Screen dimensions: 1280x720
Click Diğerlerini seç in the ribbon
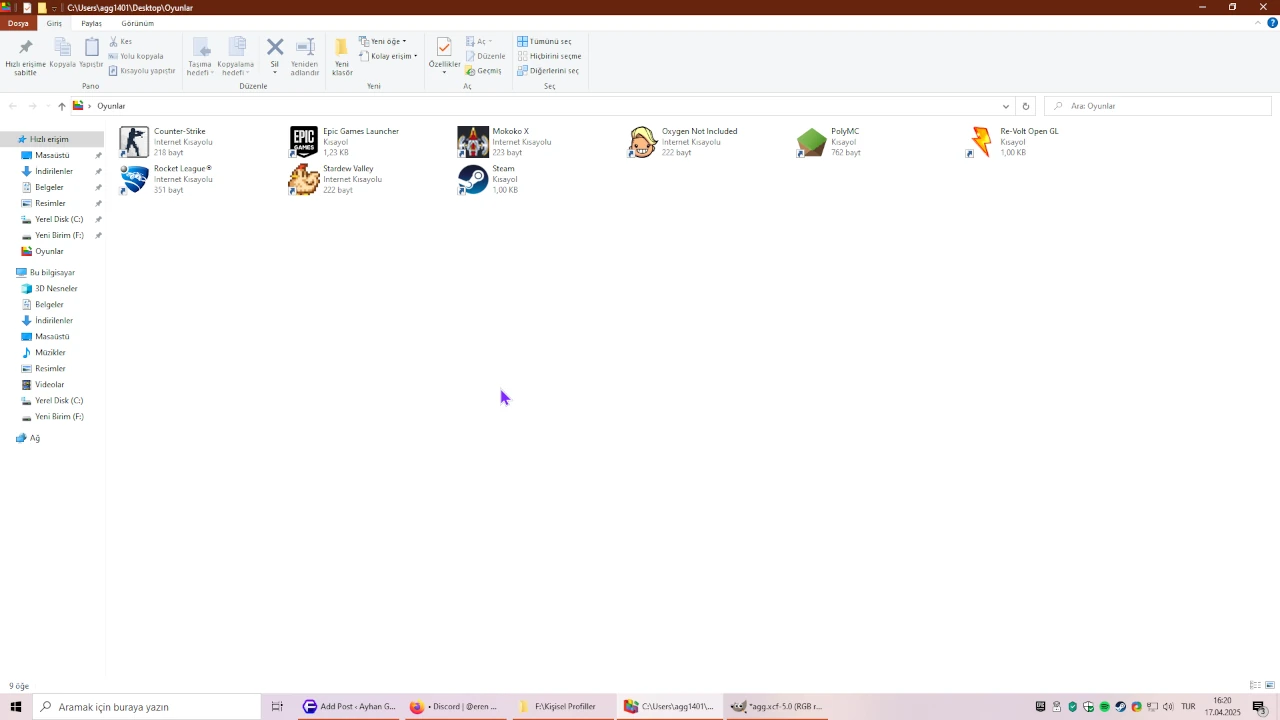[x=548, y=71]
